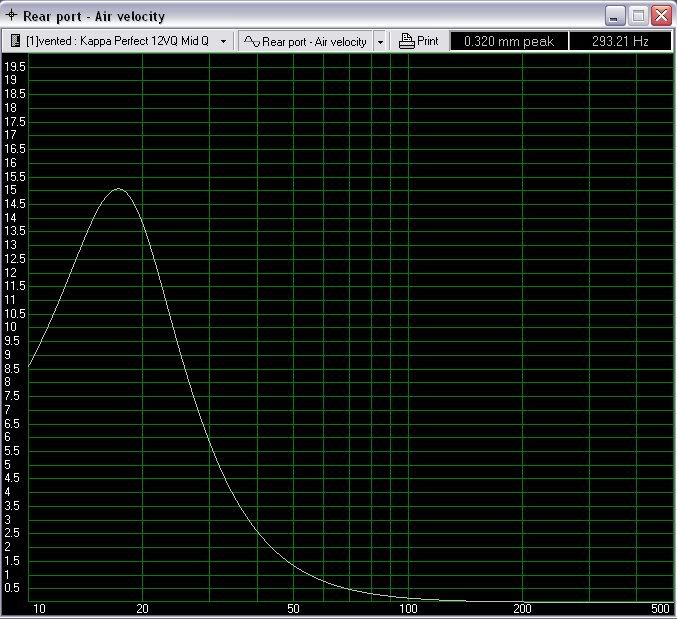Click the '200' frequency axis label
Viewport: 677px width, 619px height.
pos(522,609)
